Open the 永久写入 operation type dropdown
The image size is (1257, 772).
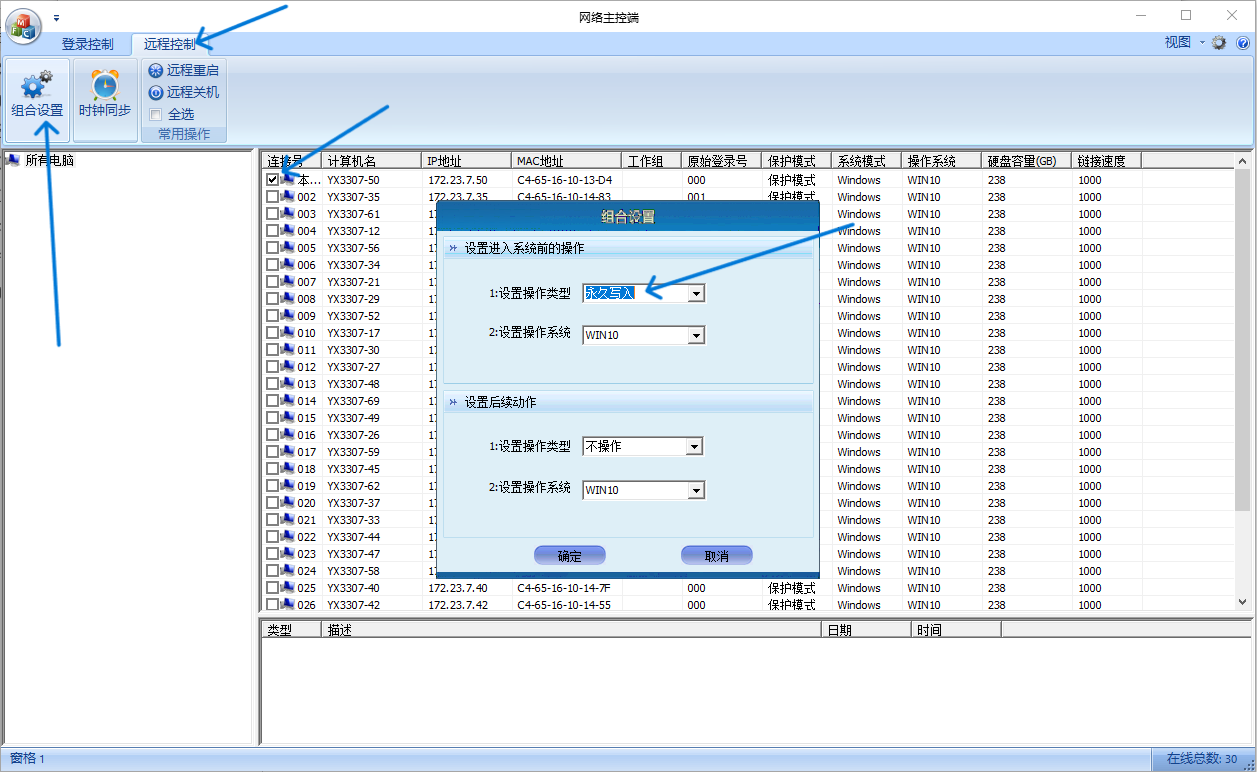pyautogui.click(x=696, y=293)
